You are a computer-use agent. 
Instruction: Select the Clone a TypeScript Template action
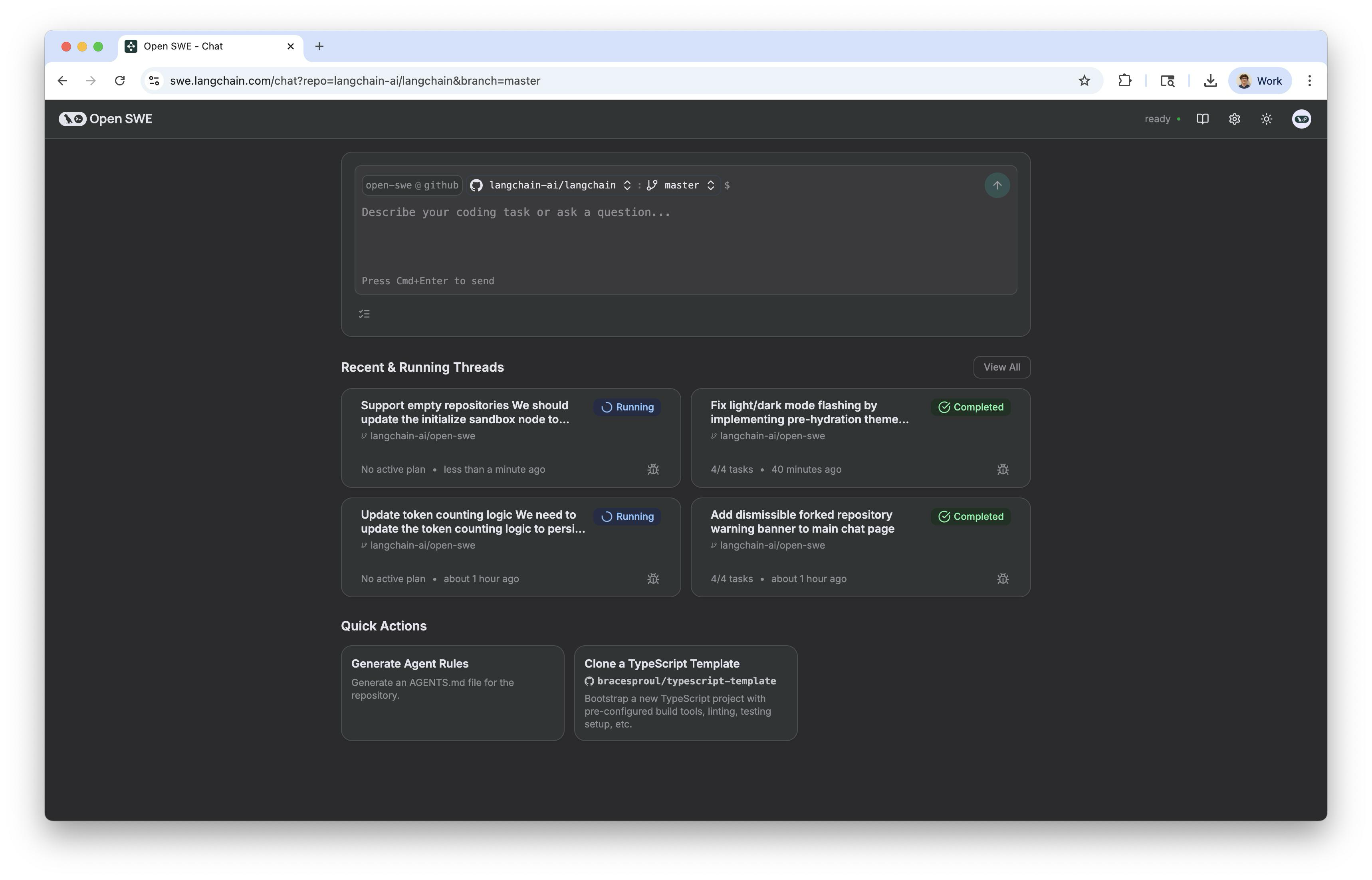click(x=685, y=693)
